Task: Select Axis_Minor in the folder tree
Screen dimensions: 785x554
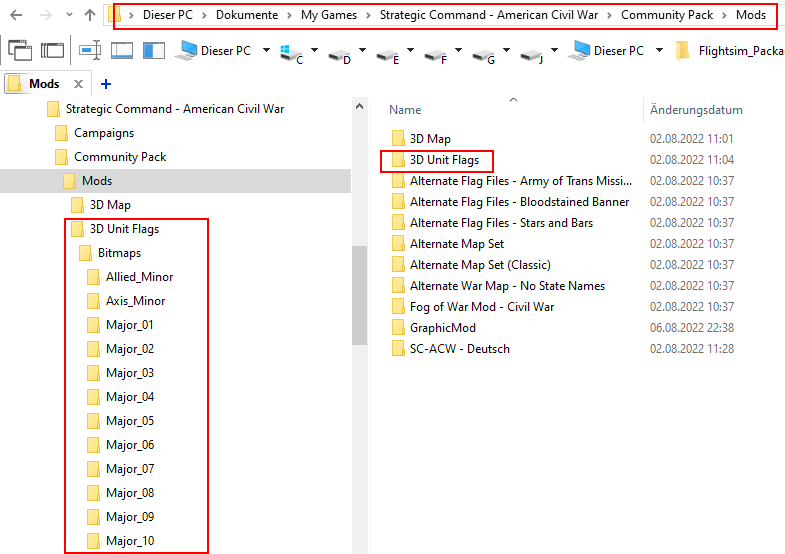Action: click(x=126, y=301)
